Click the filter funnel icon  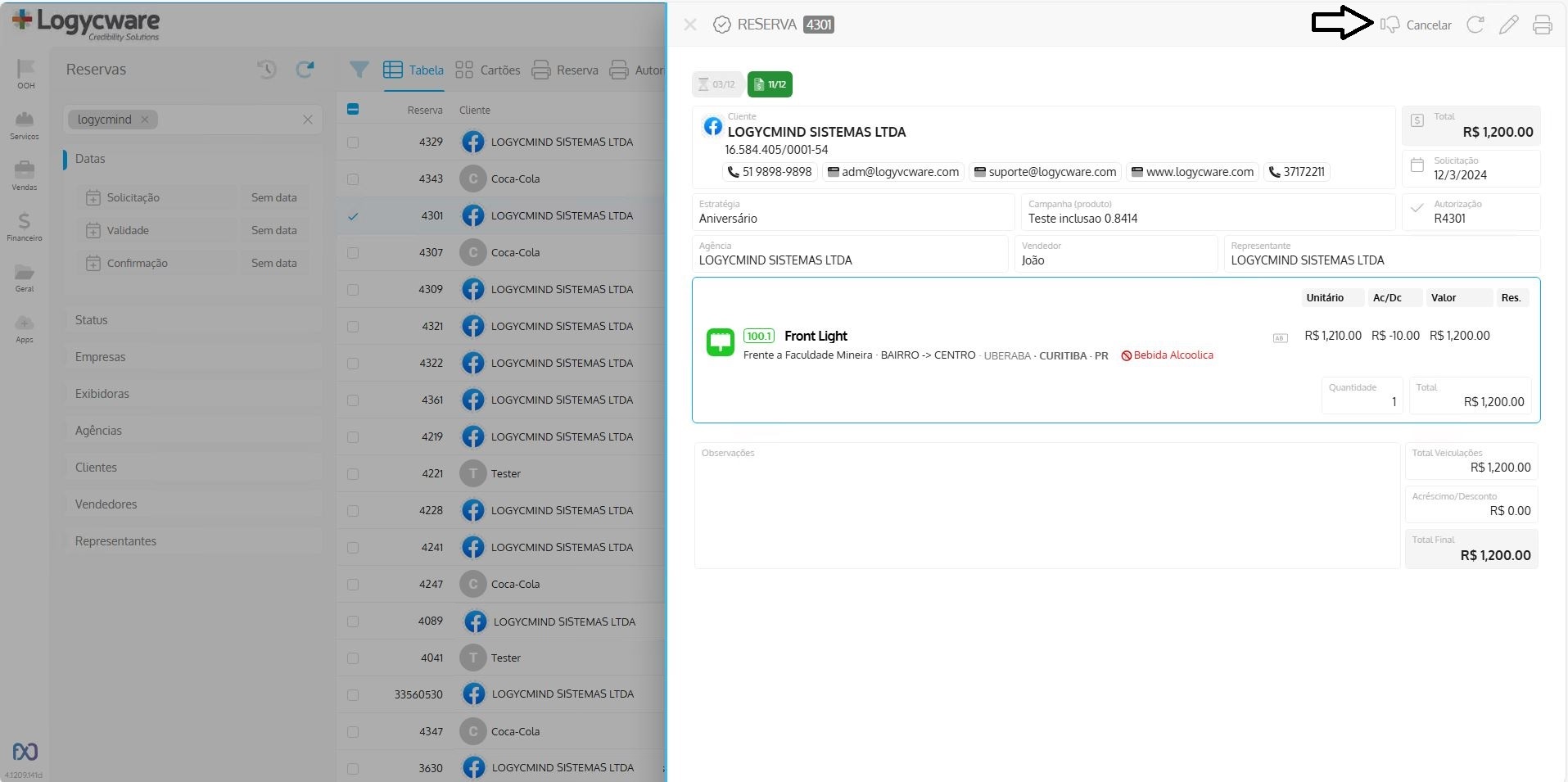tap(359, 70)
